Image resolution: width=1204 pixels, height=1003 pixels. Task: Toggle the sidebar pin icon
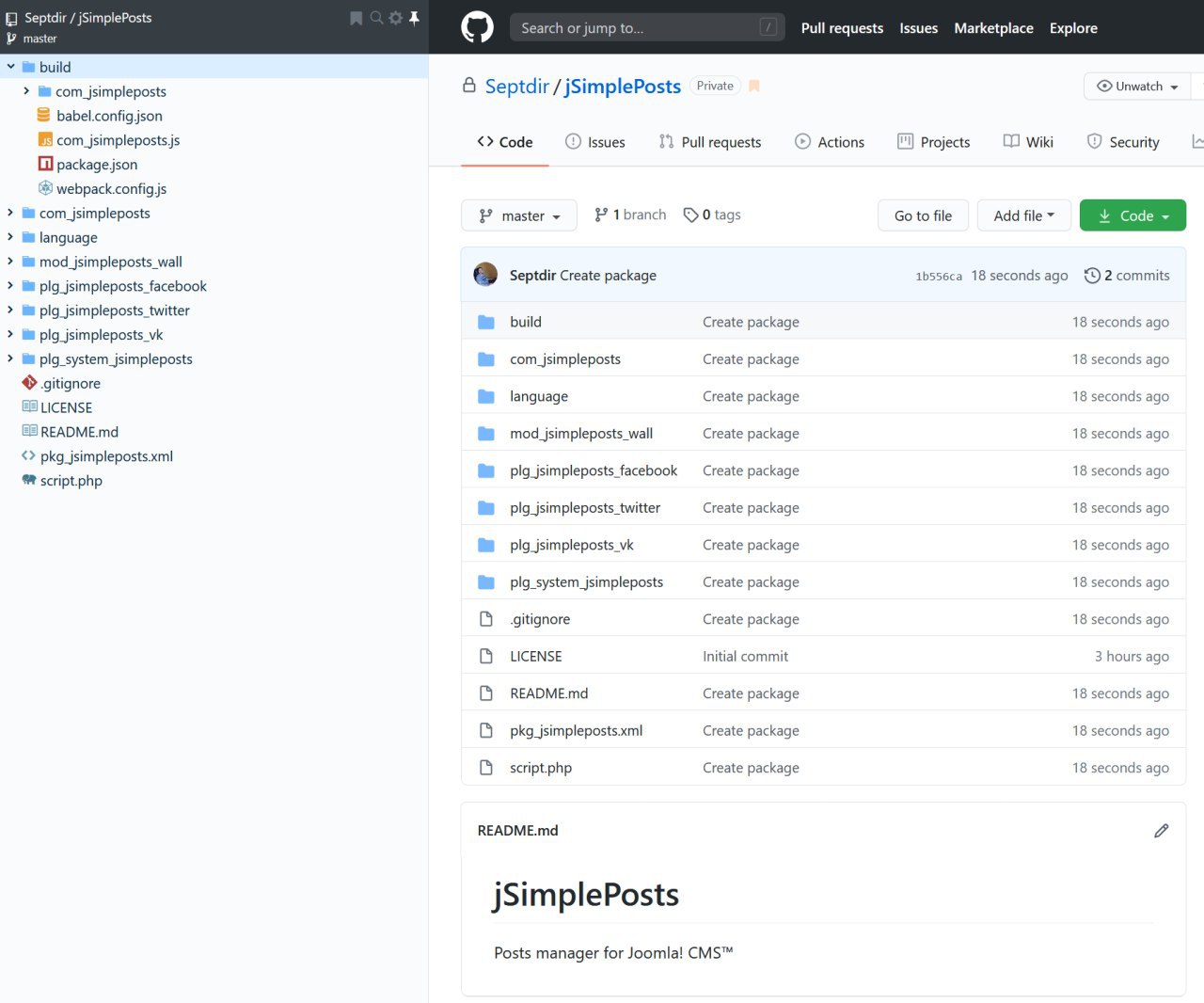[x=414, y=18]
